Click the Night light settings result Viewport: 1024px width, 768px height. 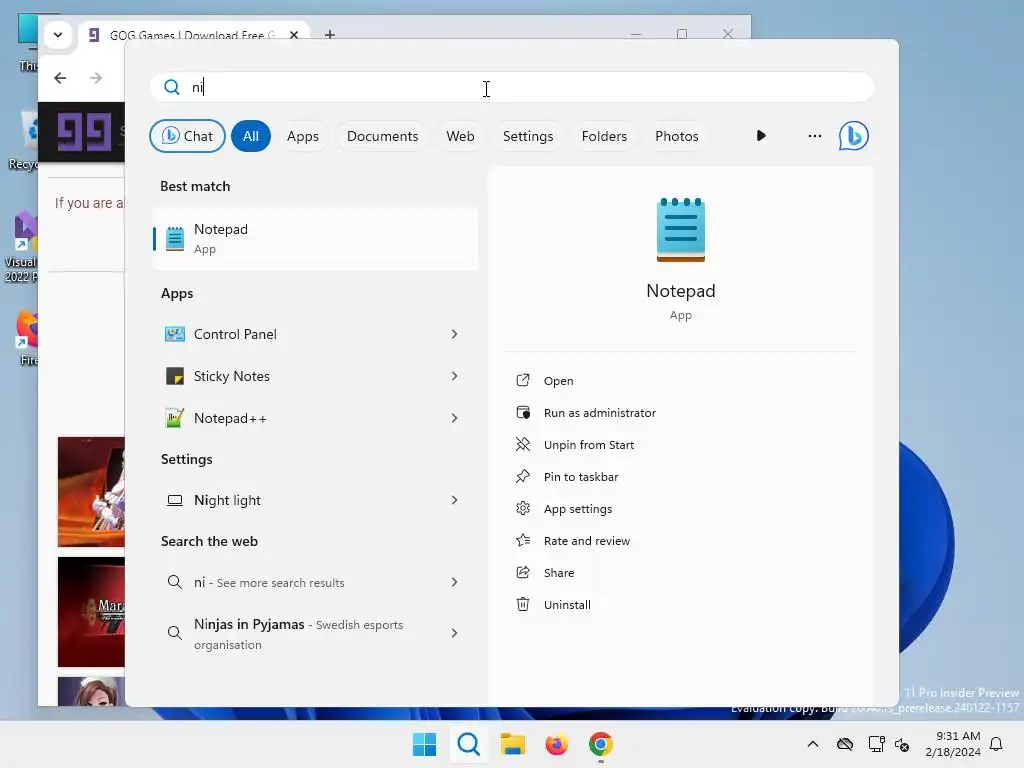(315, 500)
